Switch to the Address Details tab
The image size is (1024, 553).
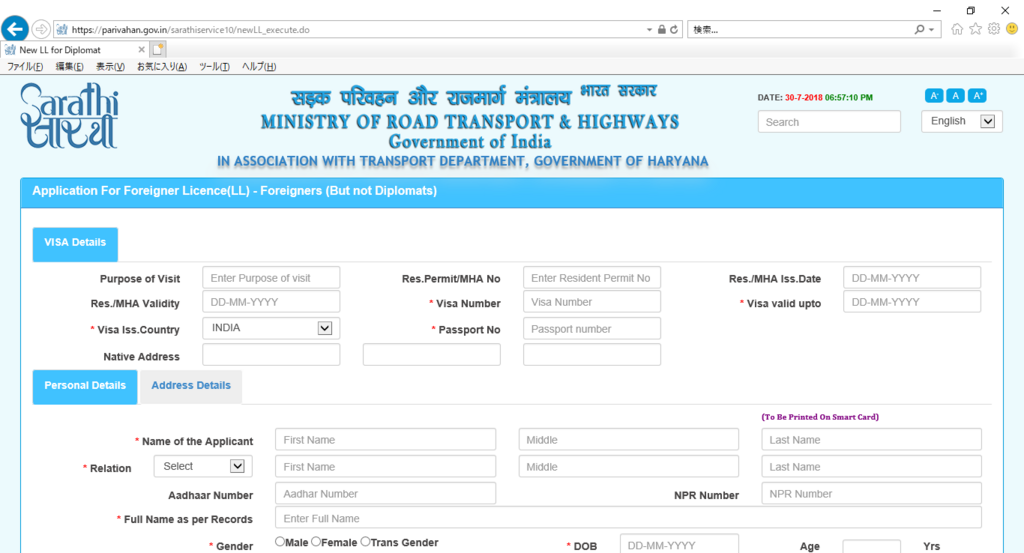tap(191, 387)
